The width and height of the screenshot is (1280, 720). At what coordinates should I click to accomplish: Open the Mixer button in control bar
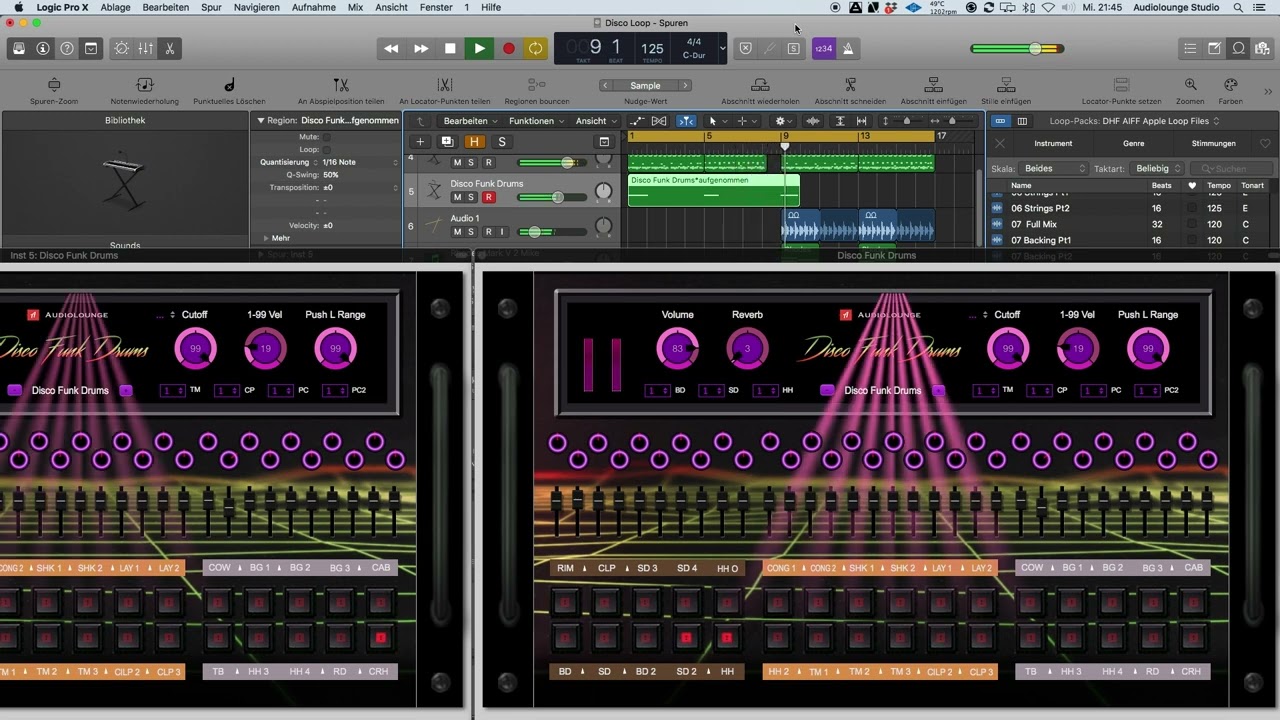[x=146, y=48]
